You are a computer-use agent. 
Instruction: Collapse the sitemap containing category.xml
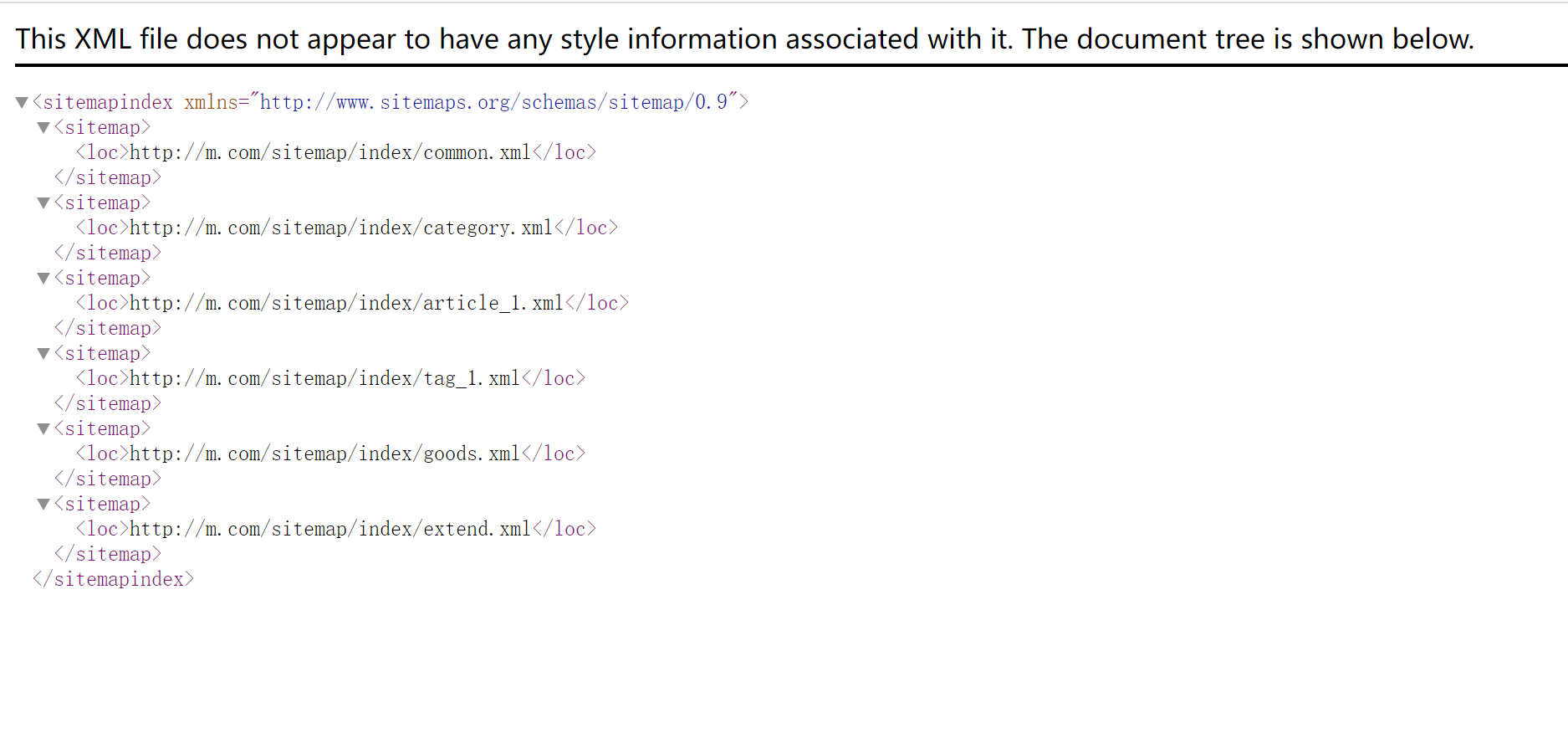pos(43,203)
